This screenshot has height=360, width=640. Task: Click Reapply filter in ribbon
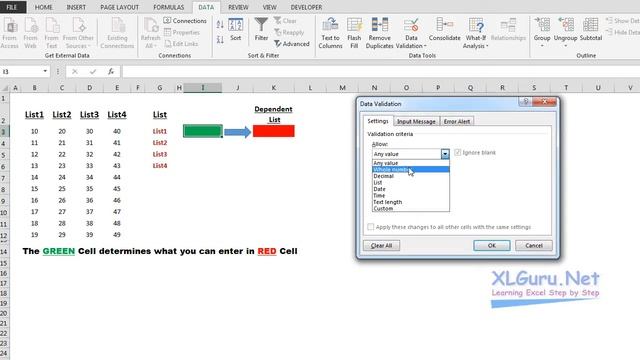pos(289,32)
